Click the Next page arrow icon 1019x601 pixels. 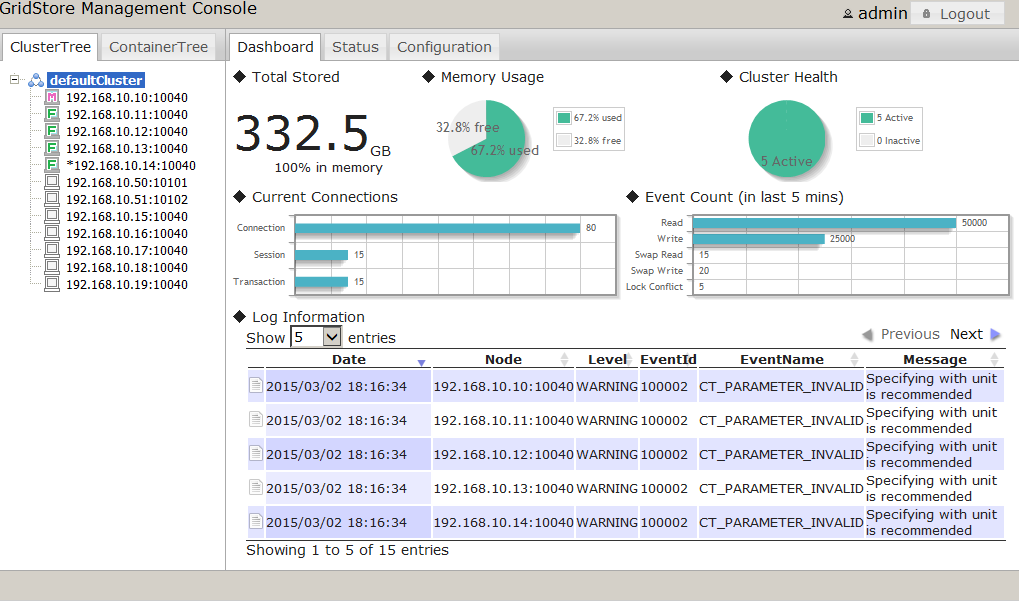[995, 335]
